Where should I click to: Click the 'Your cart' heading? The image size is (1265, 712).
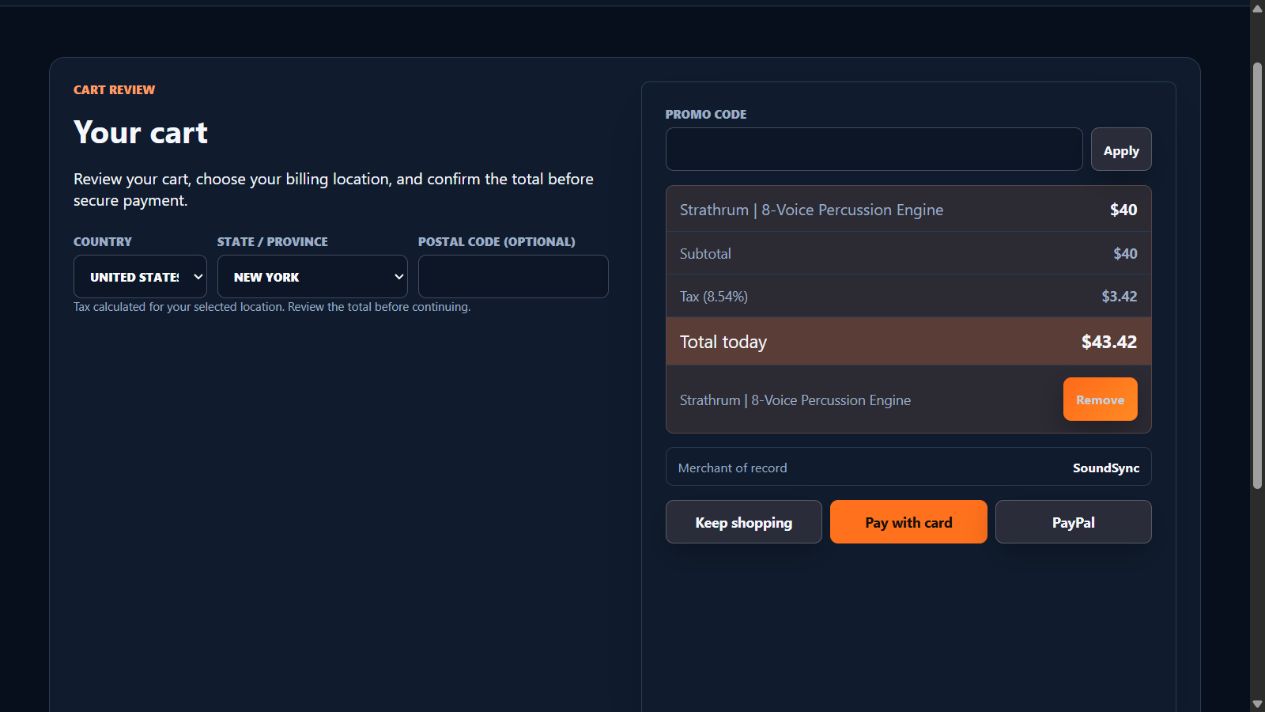(x=141, y=132)
